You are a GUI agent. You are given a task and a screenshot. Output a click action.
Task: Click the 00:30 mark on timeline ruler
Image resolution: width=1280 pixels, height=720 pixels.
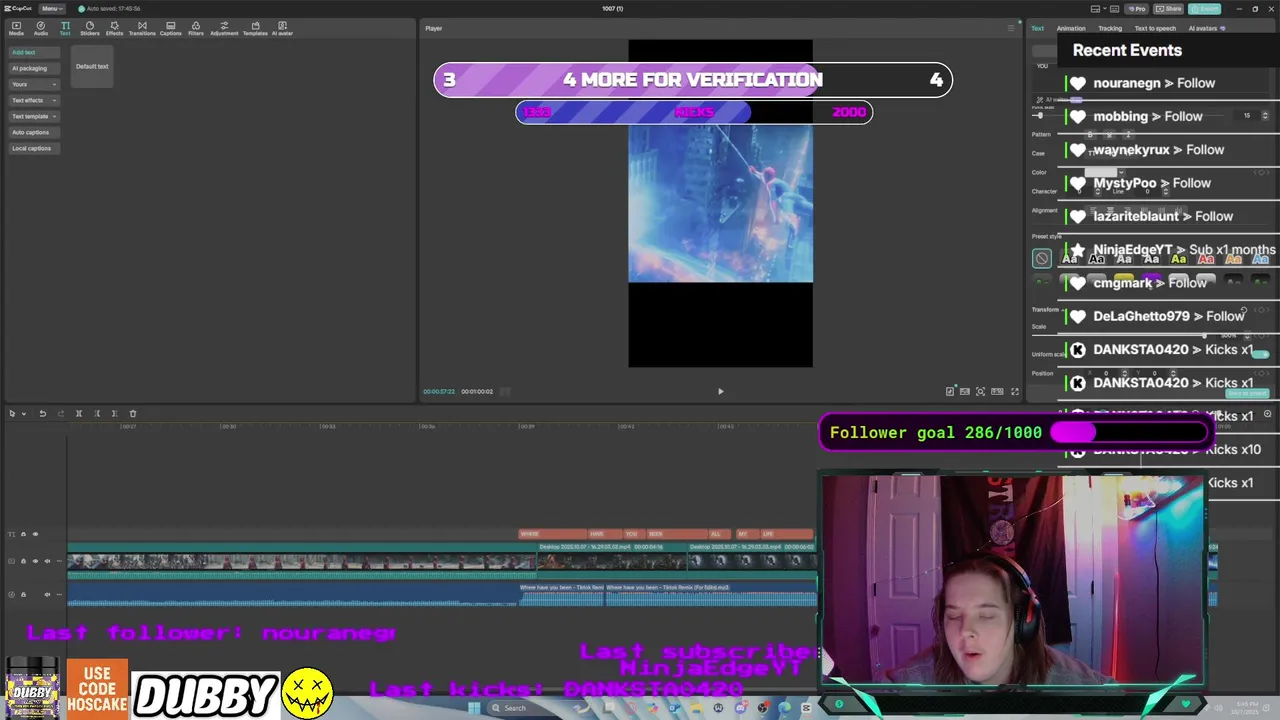click(x=228, y=427)
